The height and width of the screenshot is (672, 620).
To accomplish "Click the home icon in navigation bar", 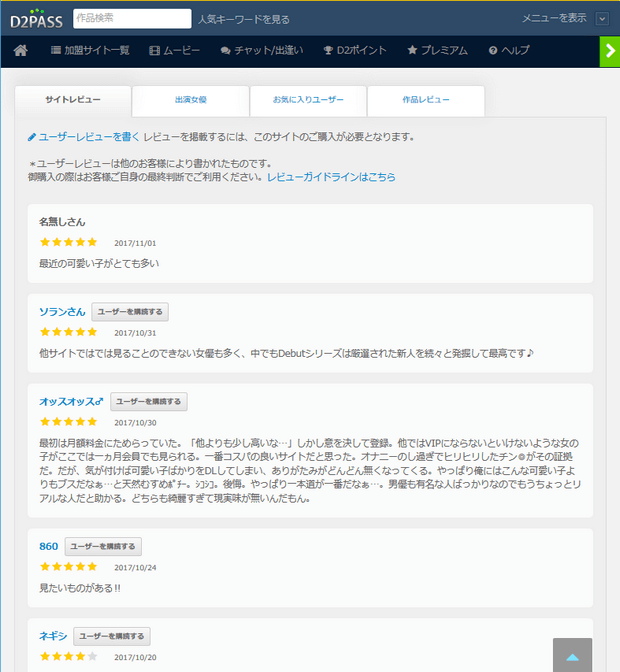I will [x=21, y=50].
